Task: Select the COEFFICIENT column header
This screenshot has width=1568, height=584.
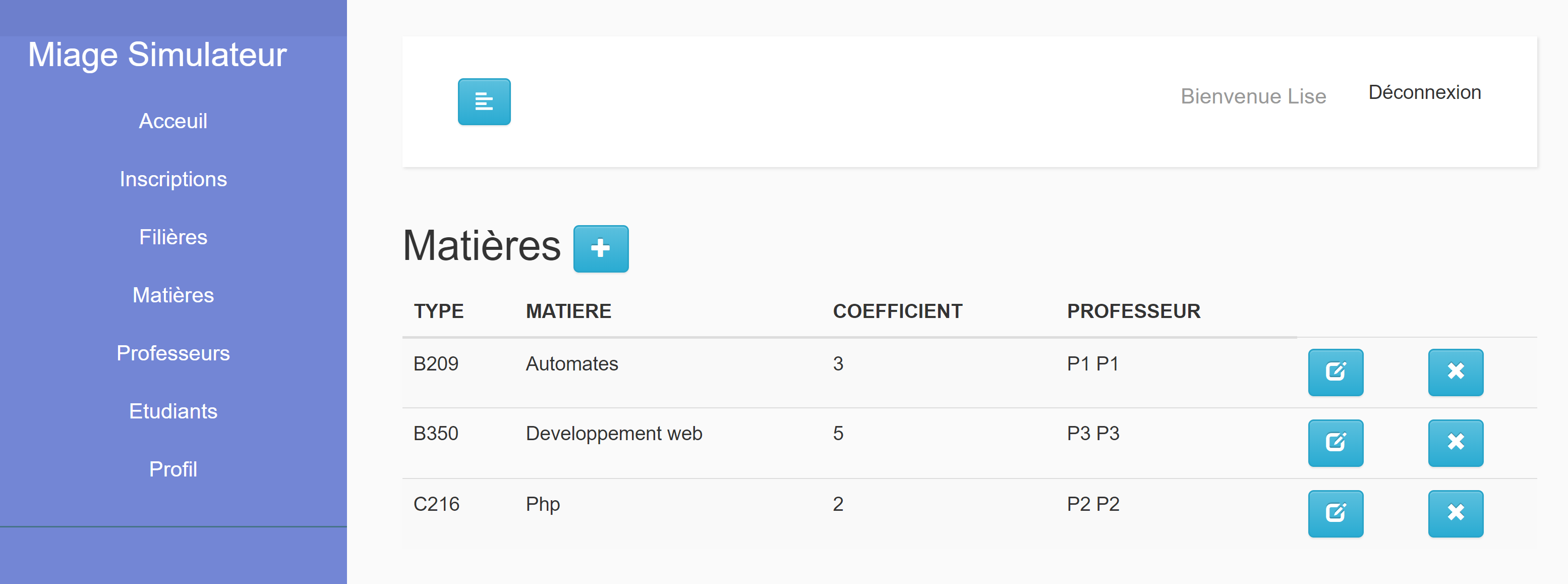Action: pos(898,310)
